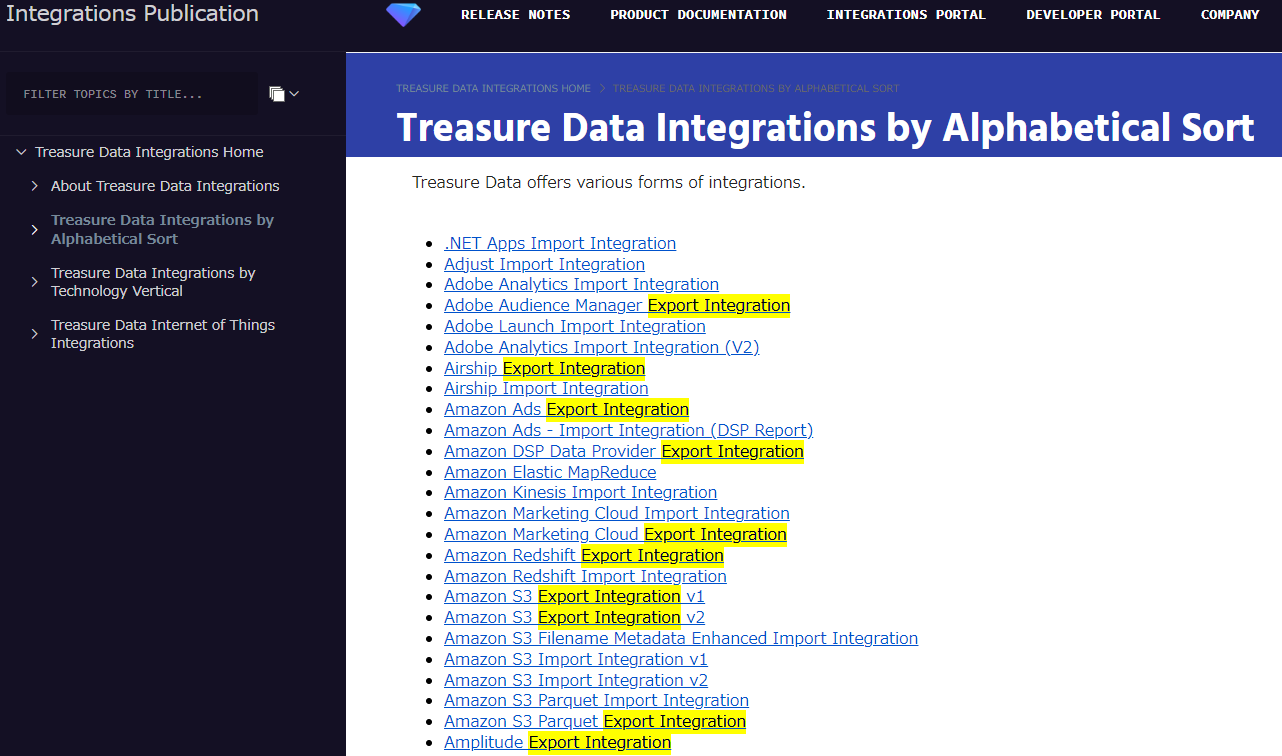Open the Adjust Import Integration link
Screen dimensions: 1282x756
[544, 263]
